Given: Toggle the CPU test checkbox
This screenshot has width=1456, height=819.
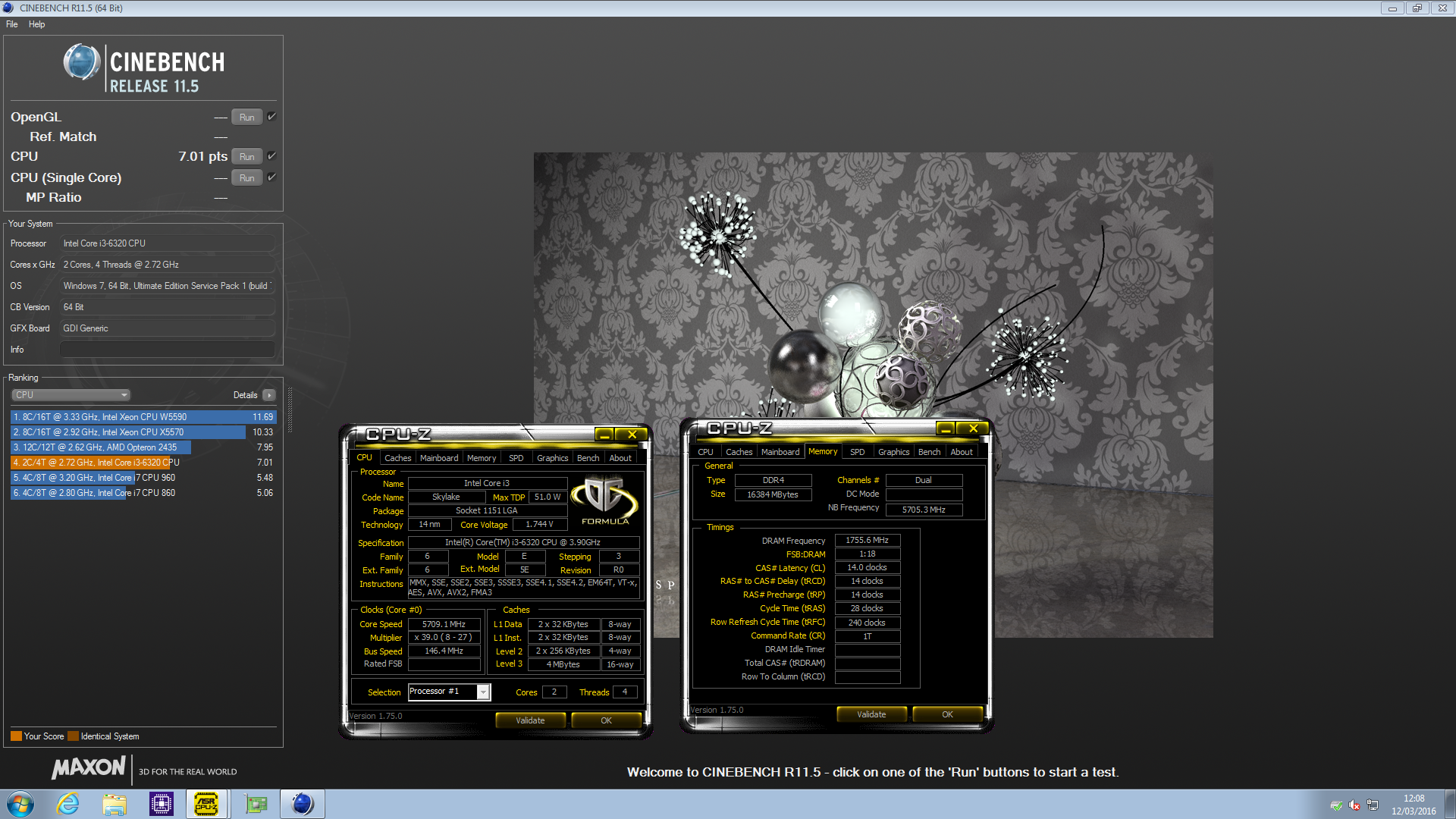Looking at the screenshot, I should 271,156.
